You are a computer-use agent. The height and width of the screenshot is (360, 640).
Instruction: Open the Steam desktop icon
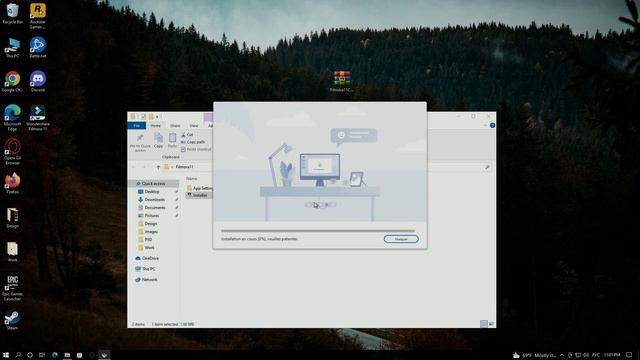pyautogui.click(x=12, y=319)
